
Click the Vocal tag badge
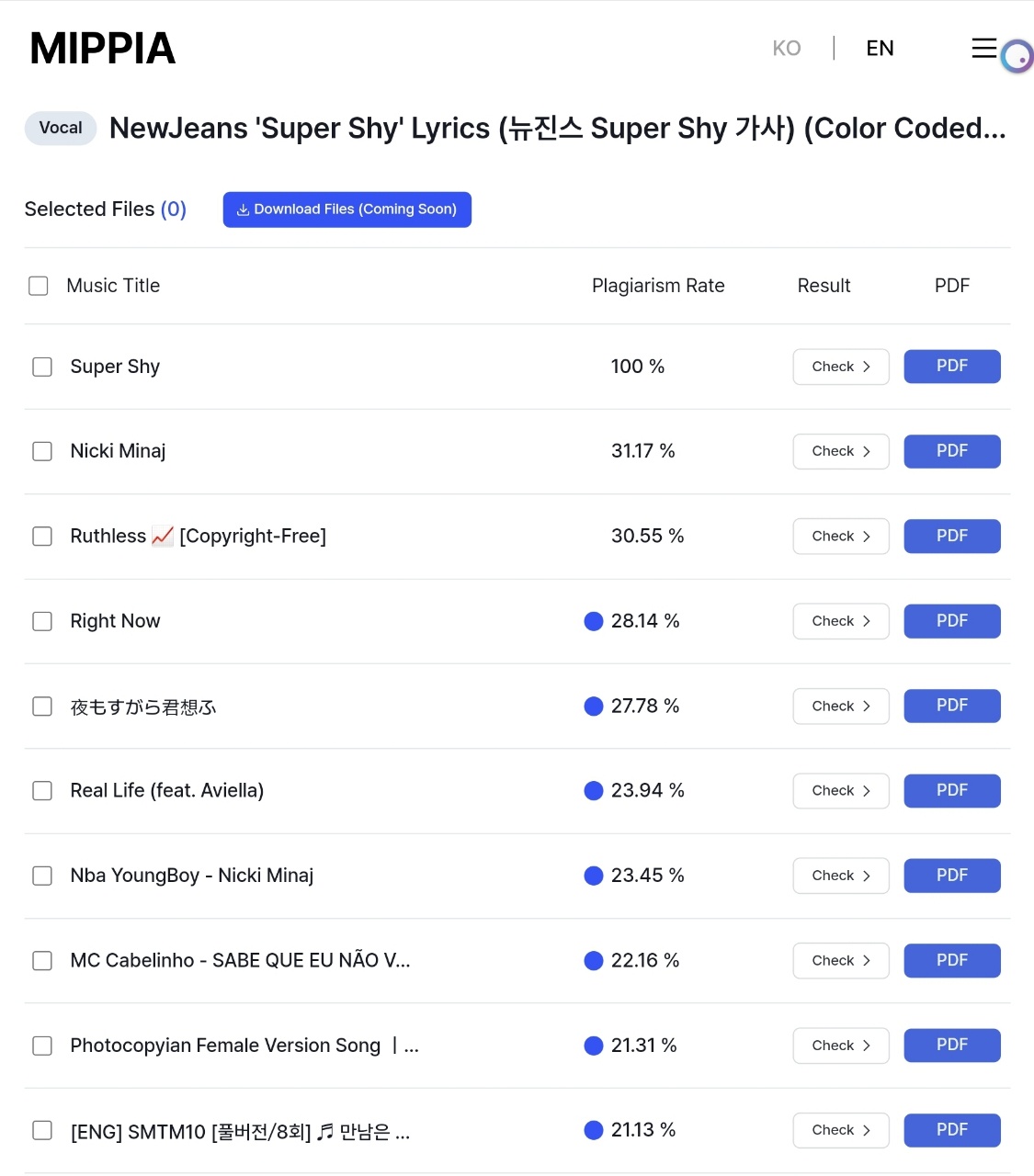(61, 128)
